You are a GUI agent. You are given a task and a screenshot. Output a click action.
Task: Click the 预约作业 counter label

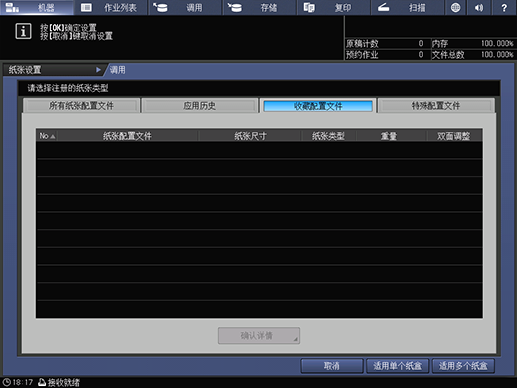click(362, 55)
